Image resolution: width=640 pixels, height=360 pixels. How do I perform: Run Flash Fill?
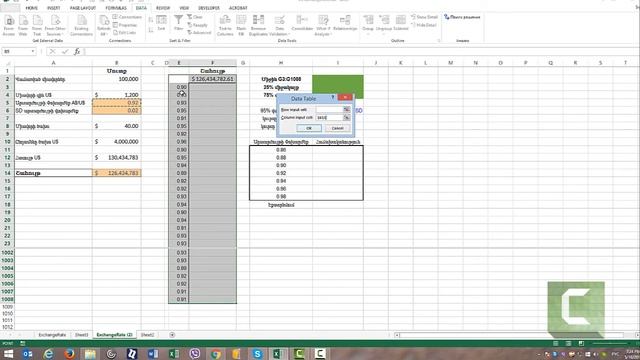(241, 25)
